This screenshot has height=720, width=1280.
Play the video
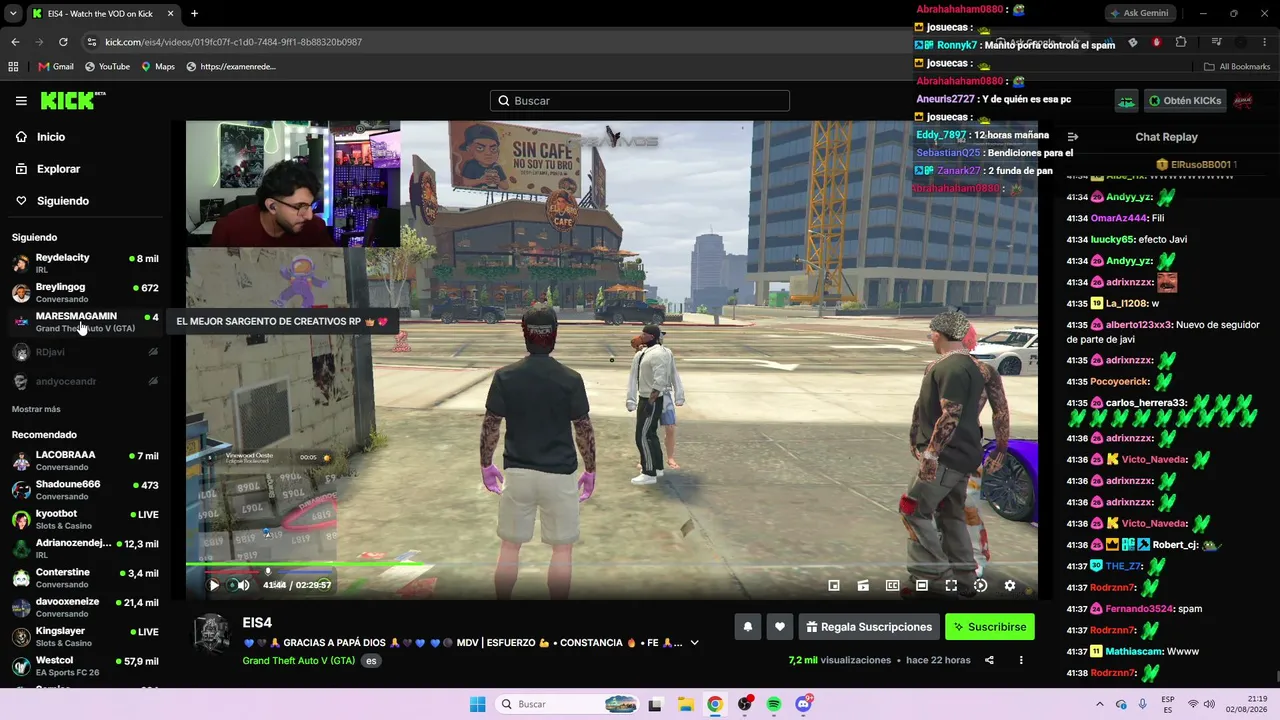[x=213, y=586]
